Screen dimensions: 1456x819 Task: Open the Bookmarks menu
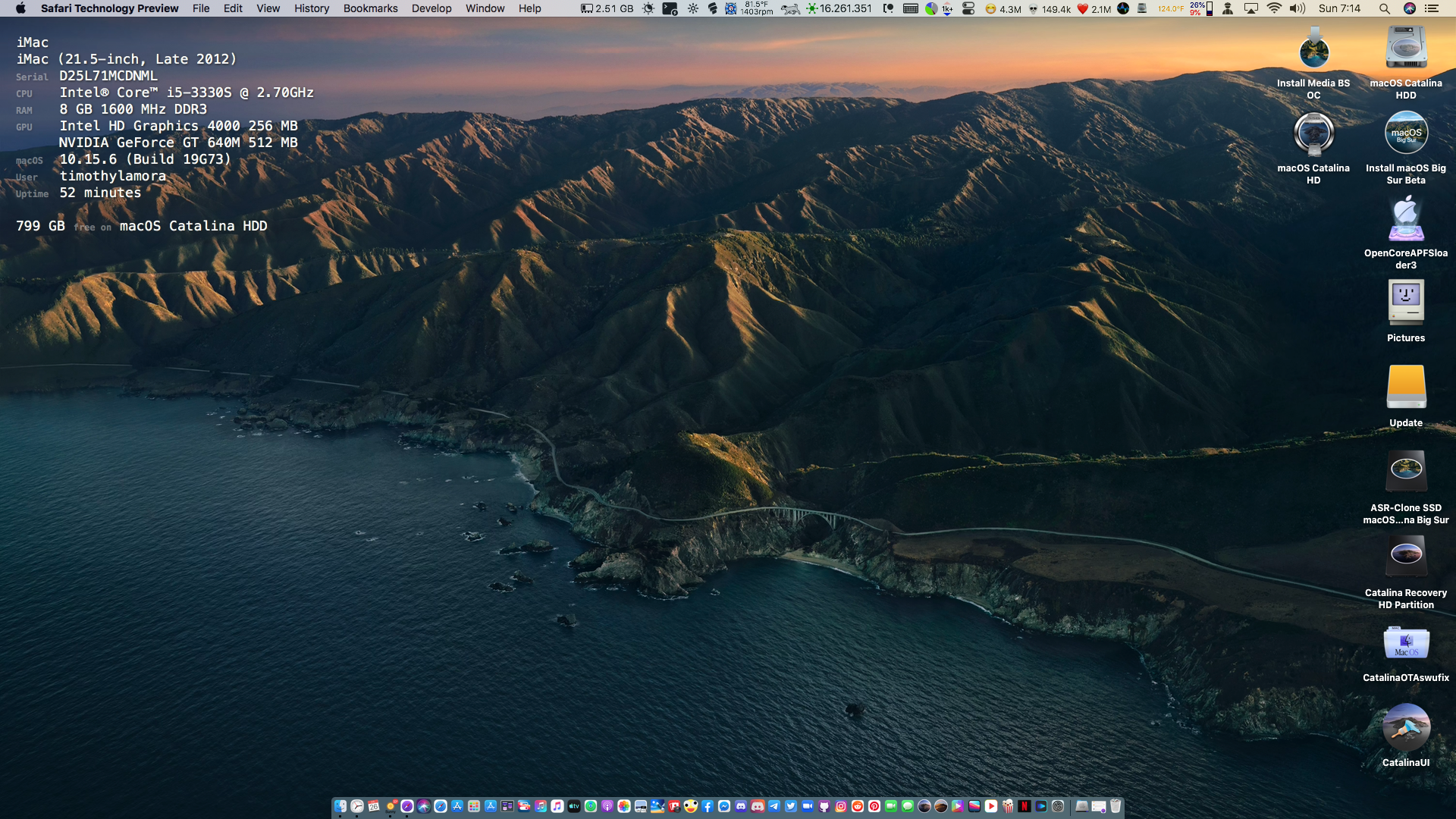pos(370,8)
